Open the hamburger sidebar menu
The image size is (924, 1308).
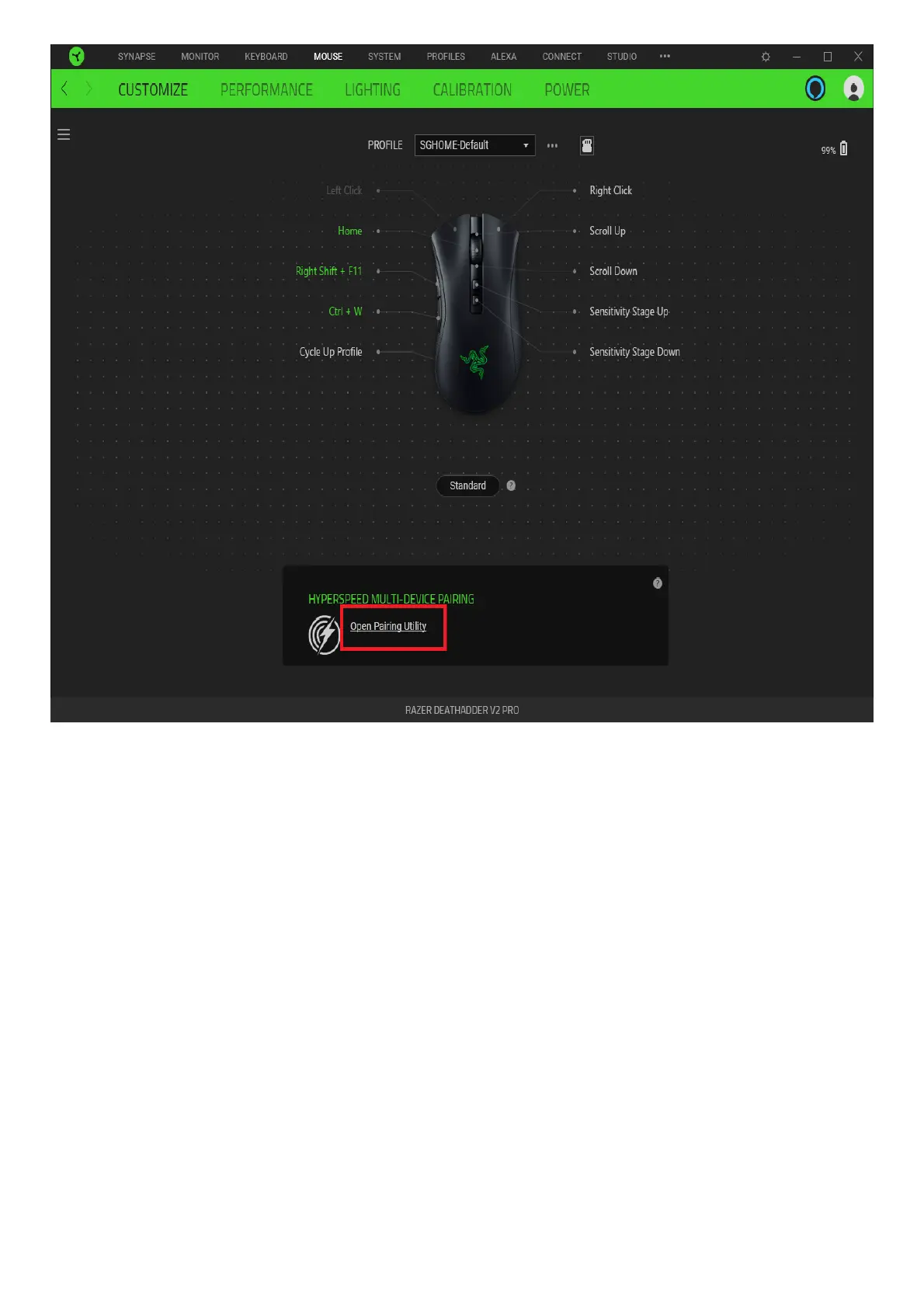tap(64, 134)
